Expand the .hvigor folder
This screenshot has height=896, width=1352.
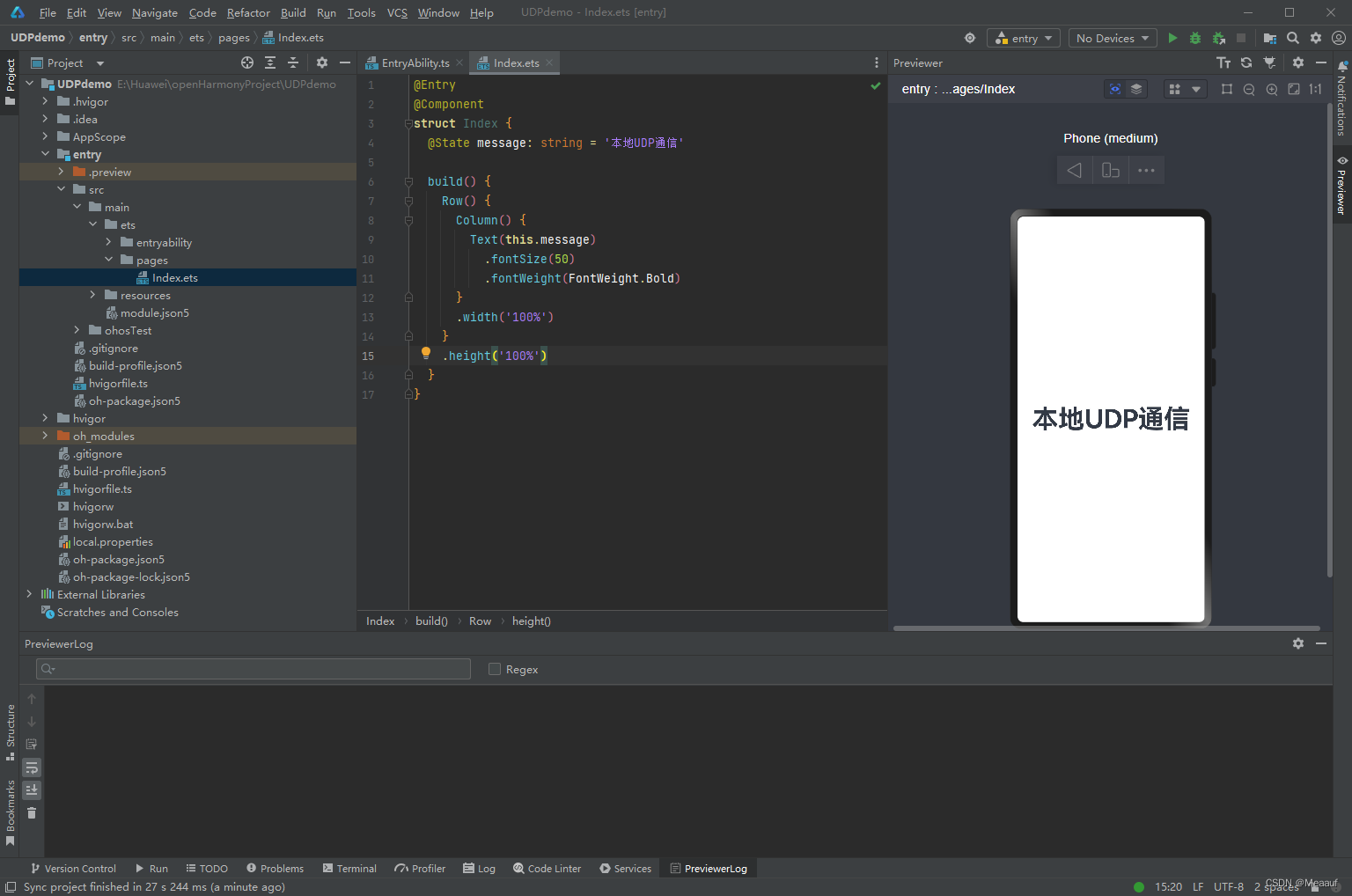coord(45,101)
